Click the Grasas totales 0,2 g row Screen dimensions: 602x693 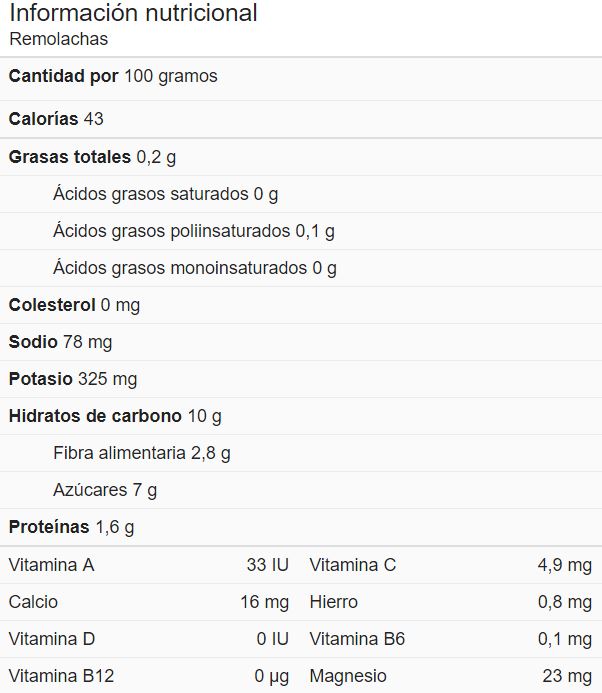[x=301, y=157]
